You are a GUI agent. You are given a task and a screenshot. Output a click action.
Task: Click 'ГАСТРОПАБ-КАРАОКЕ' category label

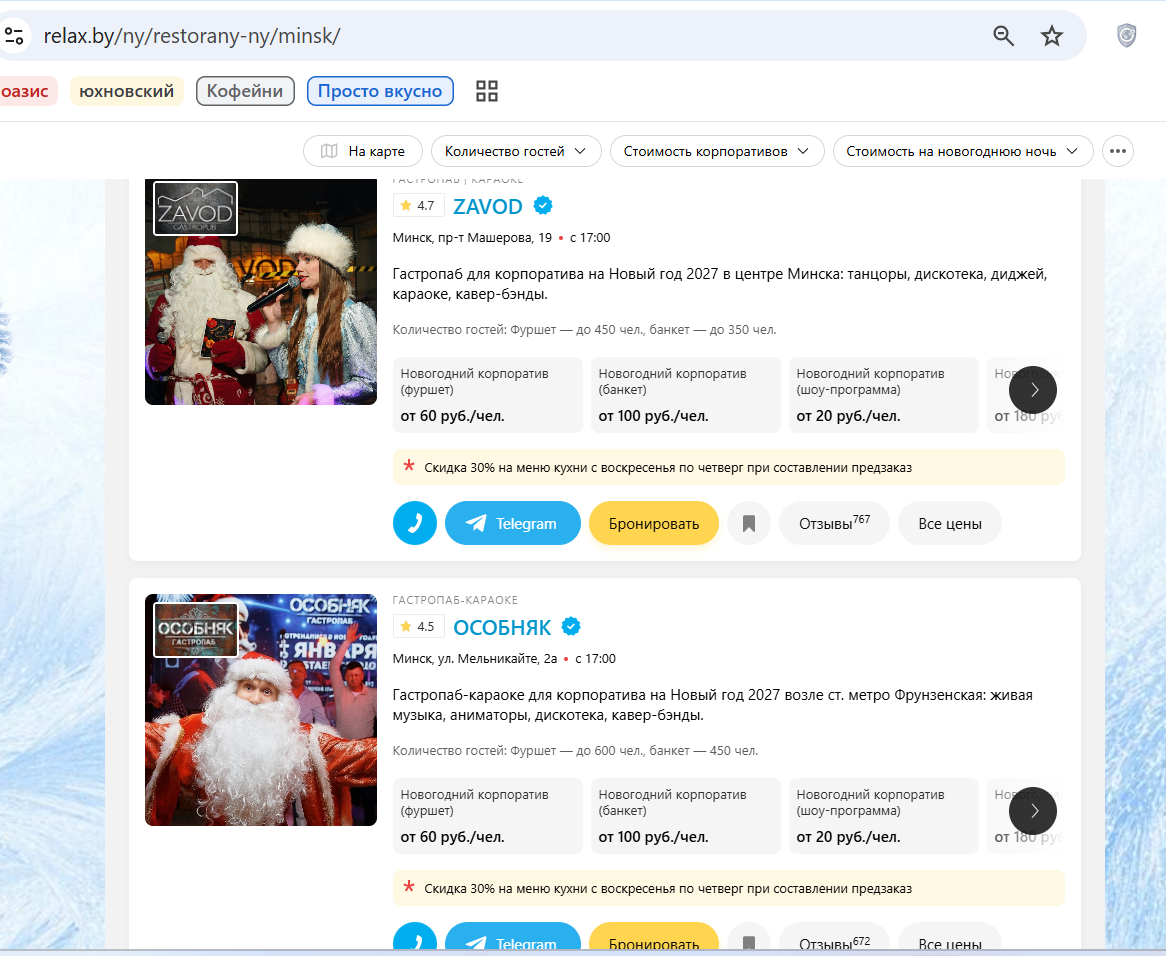[x=455, y=600]
